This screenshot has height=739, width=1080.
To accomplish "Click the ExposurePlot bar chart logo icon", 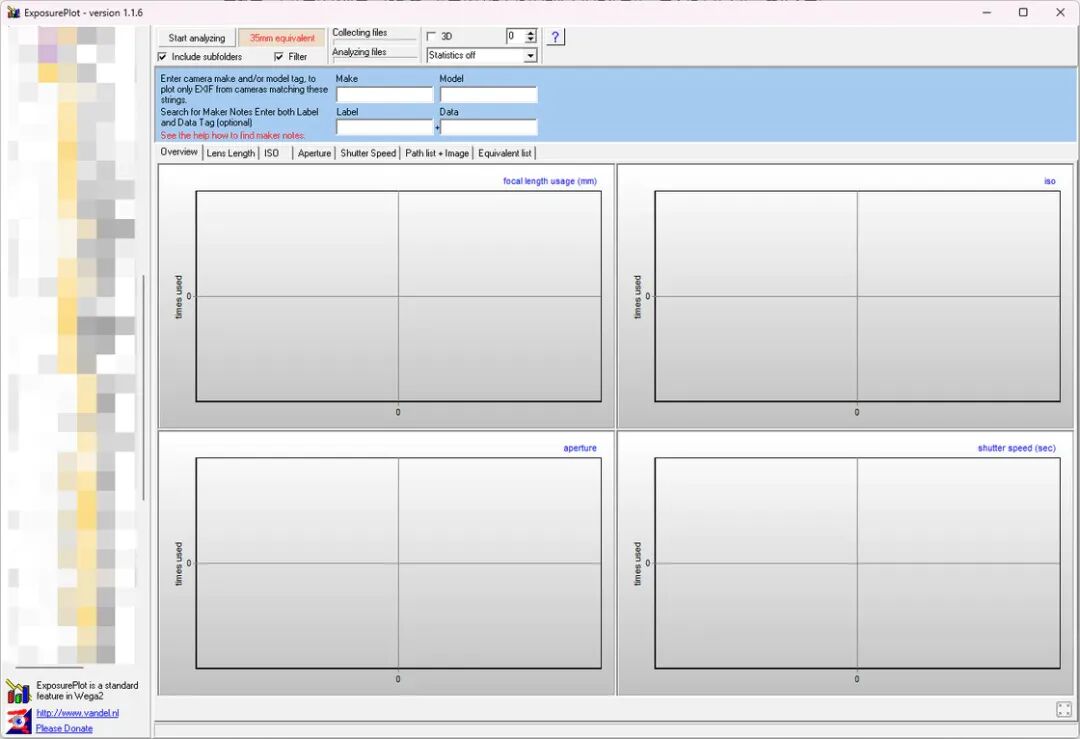I will click(x=18, y=691).
